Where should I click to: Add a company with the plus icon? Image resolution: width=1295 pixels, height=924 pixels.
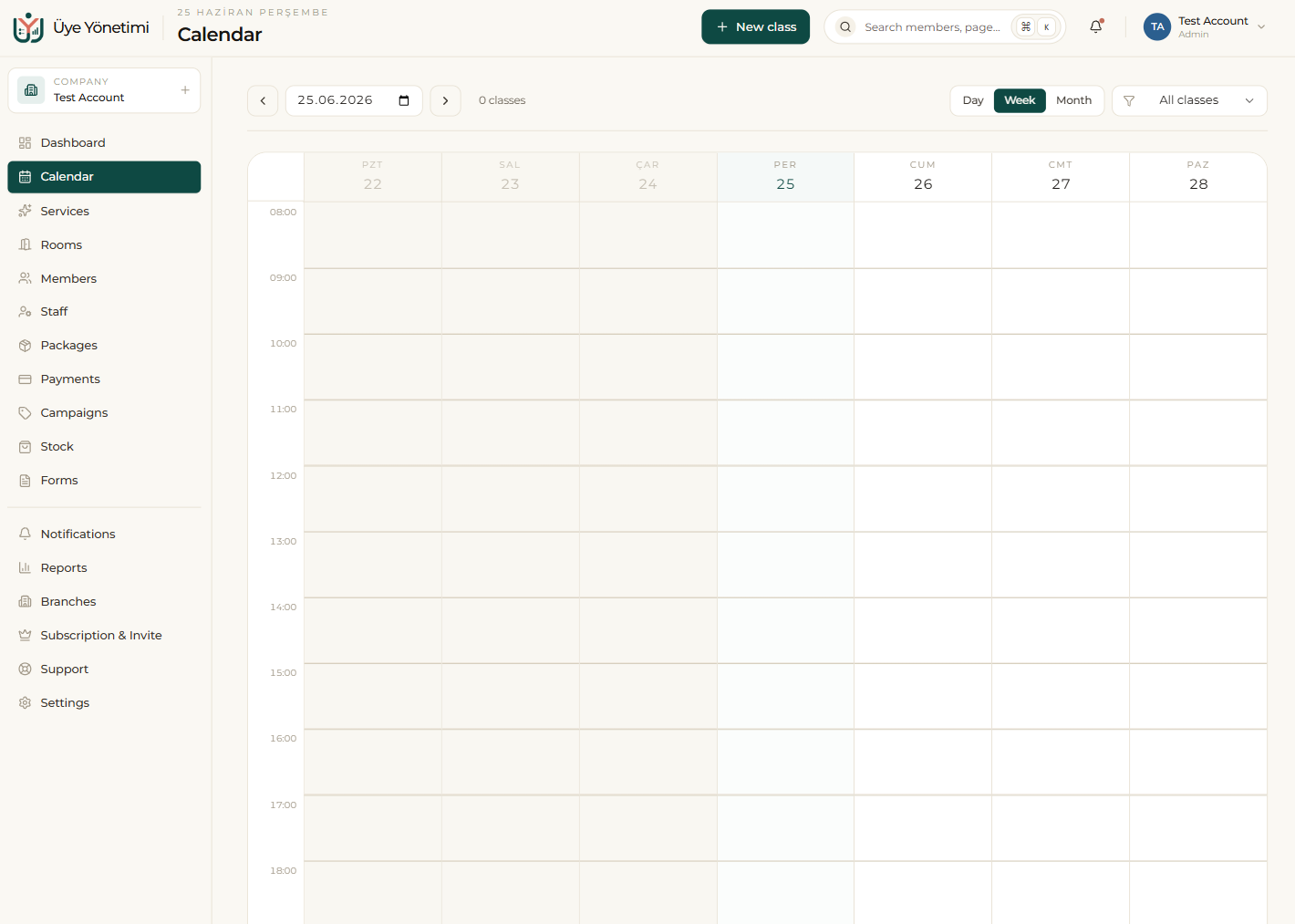185,90
